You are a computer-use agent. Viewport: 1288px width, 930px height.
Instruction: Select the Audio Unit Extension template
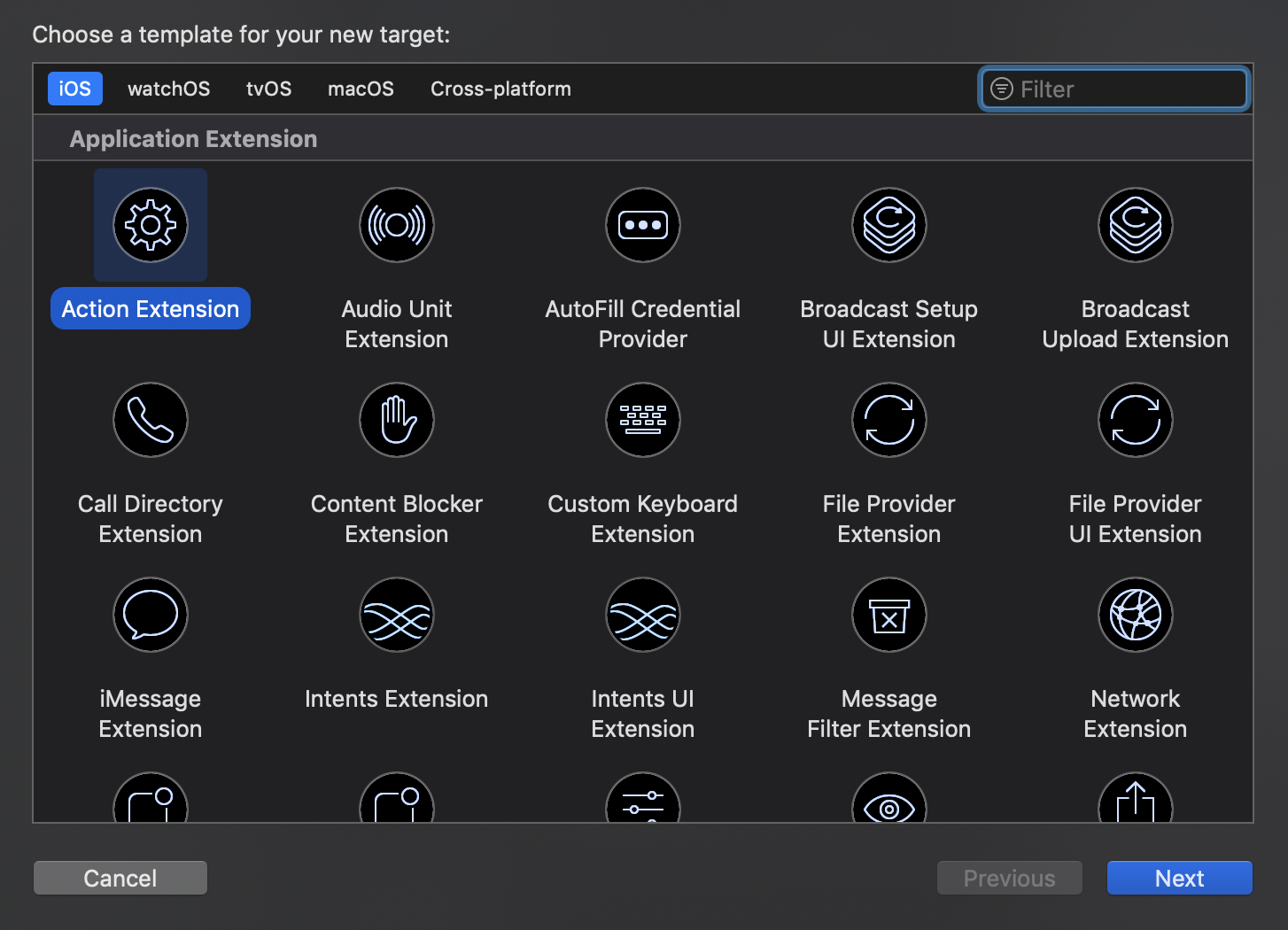pos(396,225)
